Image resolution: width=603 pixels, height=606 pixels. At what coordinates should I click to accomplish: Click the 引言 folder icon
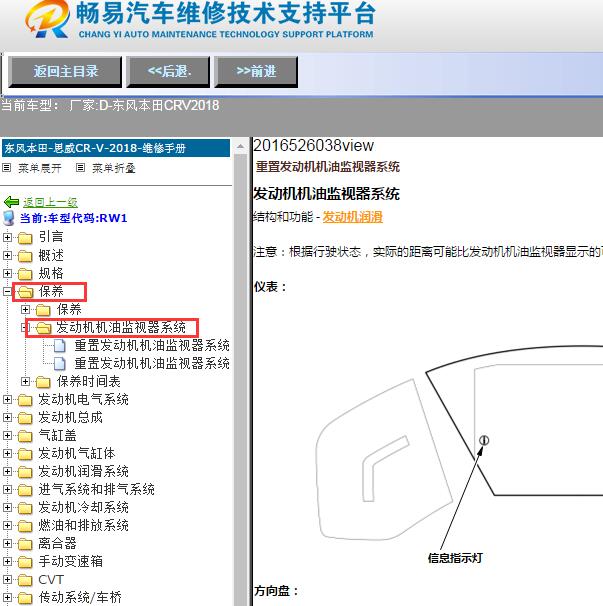[x=26, y=238]
